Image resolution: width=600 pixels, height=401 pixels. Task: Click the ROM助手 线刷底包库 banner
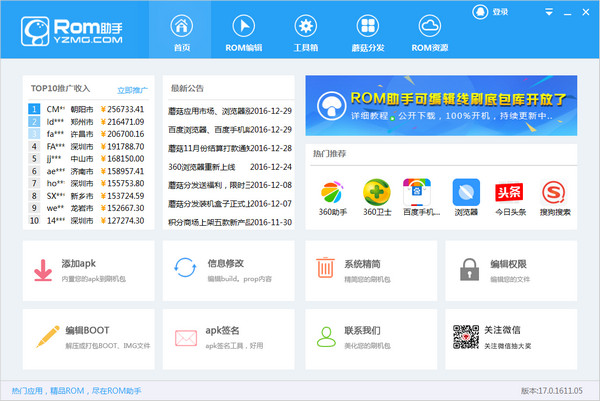point(440,105)
